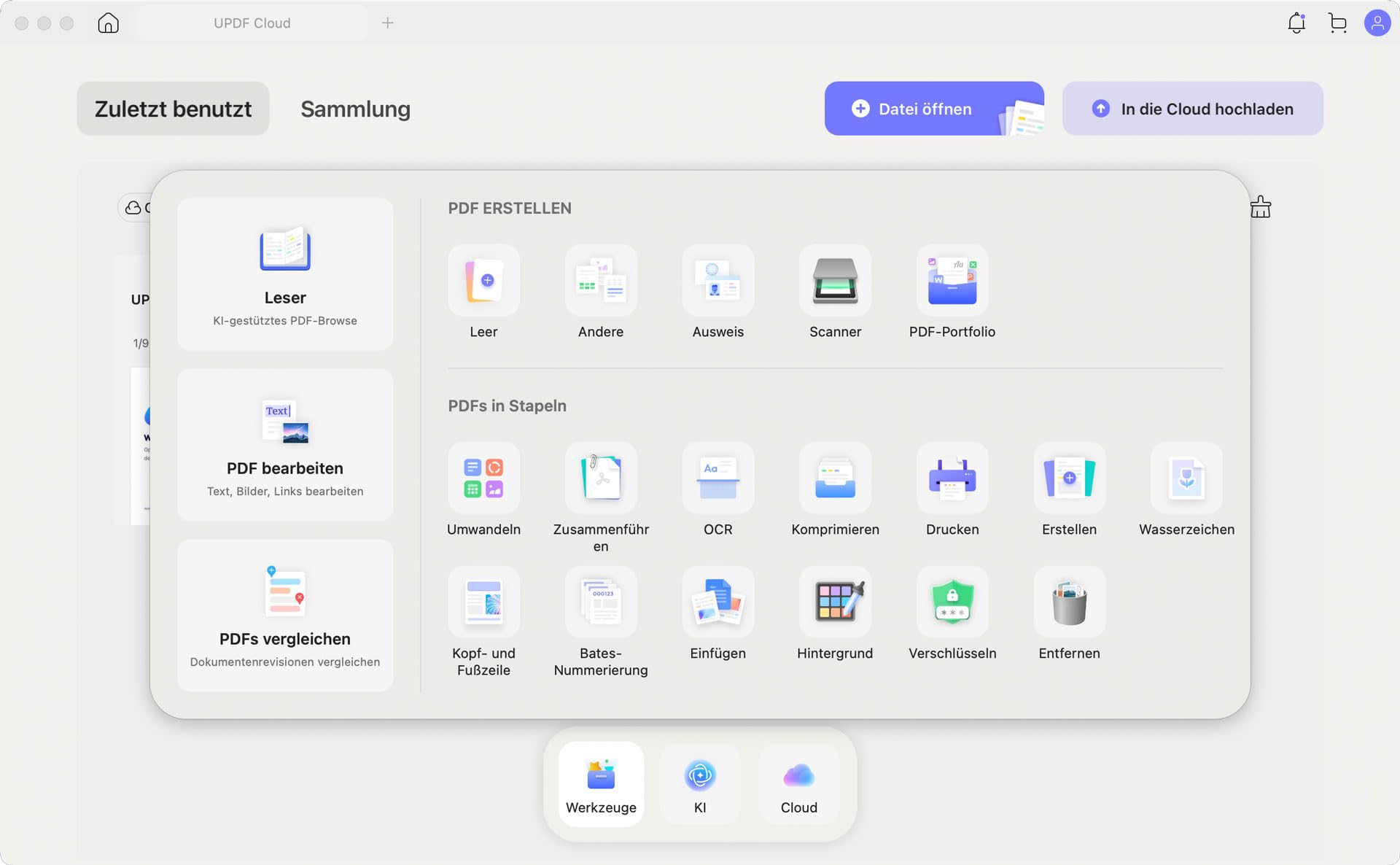This screenshot has width=1400, height=865.
Task: Select the Zuletzt benutzt tab
Action: pos(173,109)
